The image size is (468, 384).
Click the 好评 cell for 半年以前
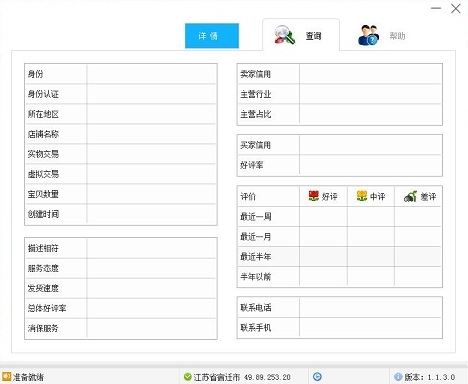(x=323, y=277)
